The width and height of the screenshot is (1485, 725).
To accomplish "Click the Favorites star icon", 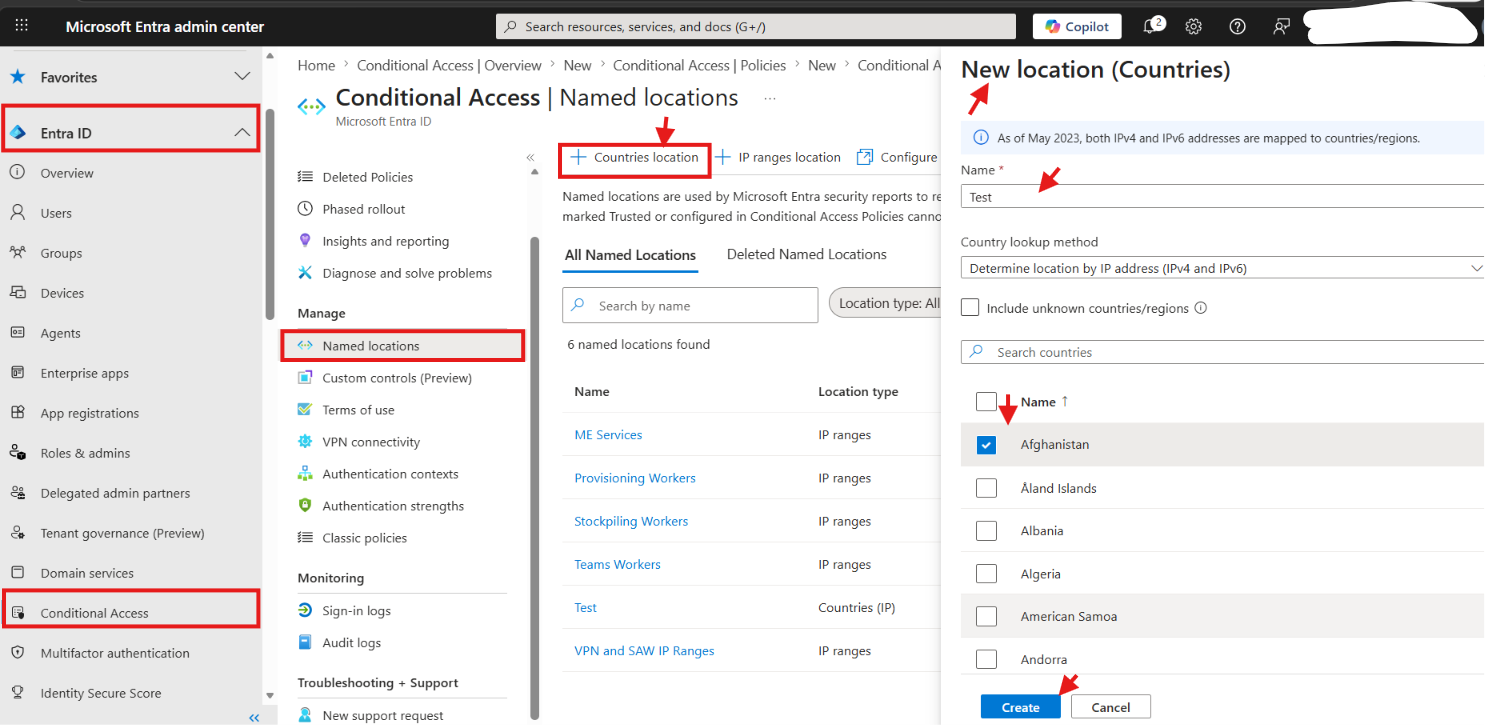I will pos(18,77).
